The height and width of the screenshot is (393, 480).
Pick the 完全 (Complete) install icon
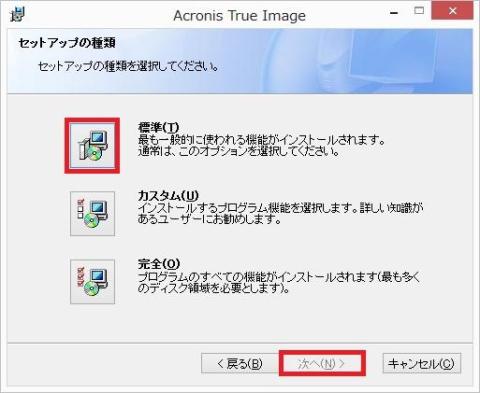92,282
